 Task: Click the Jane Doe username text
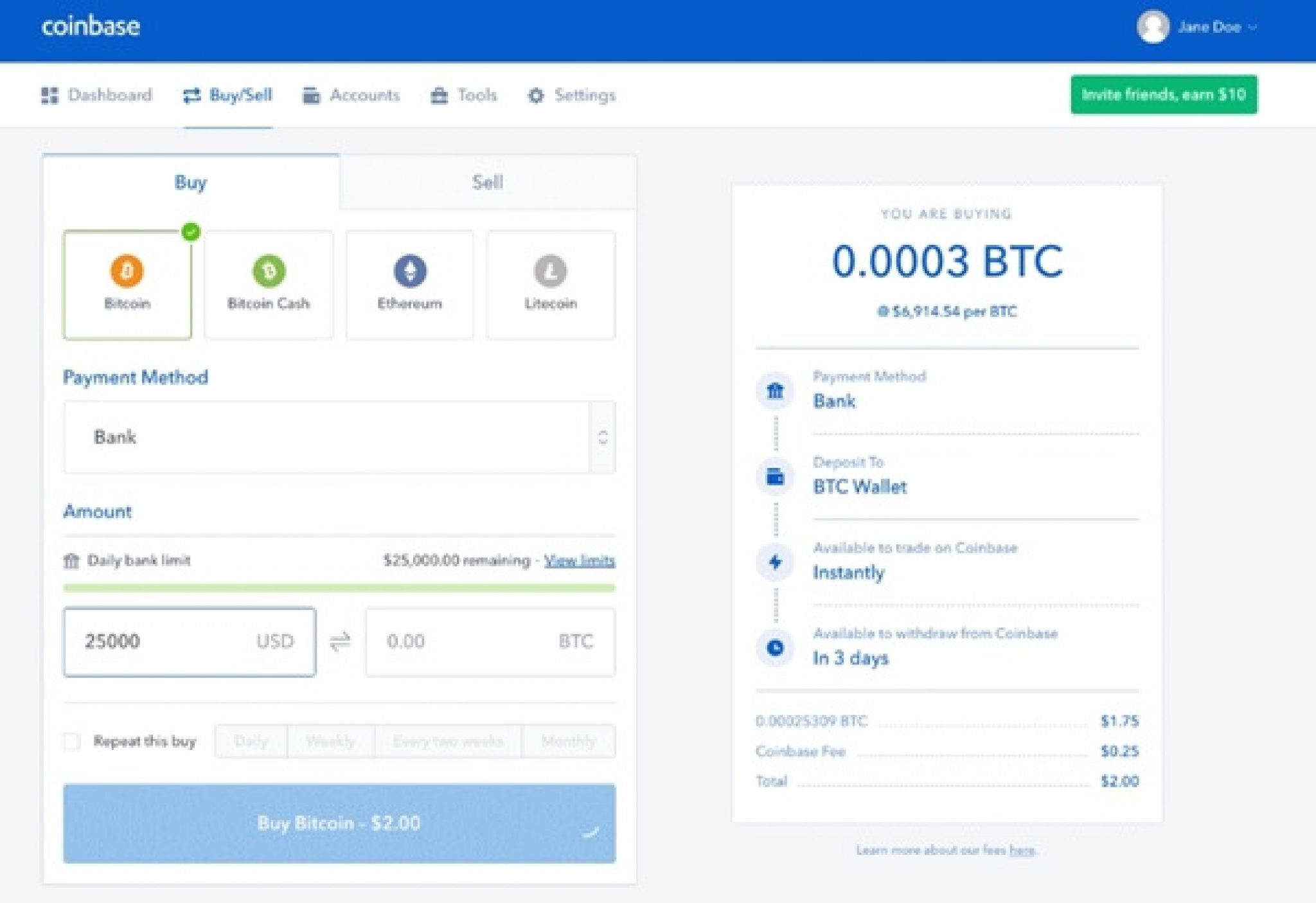1209,27
